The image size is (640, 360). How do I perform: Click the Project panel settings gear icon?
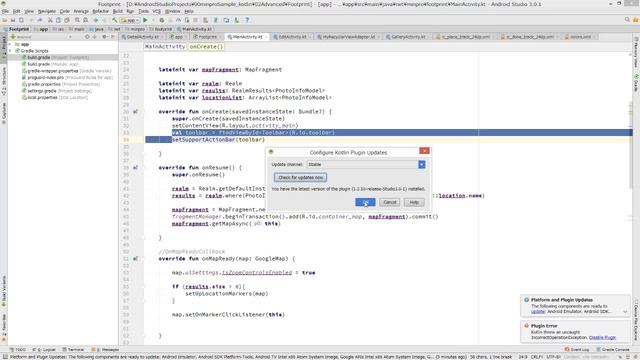click(104, 37)
